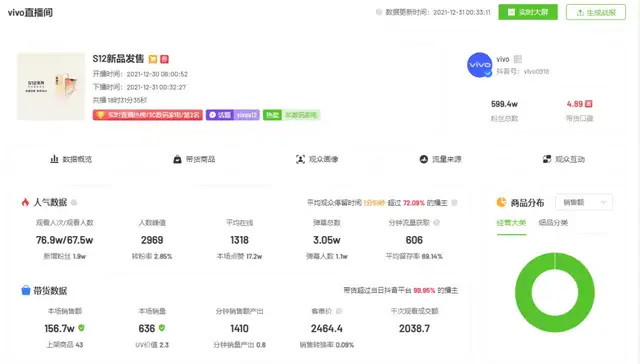640x364 pixels.
Task: Select the tab right of 经营大类
Action: (x=553, y=223)
